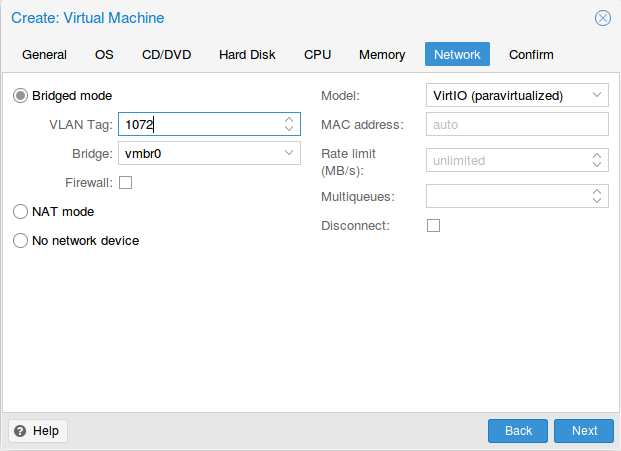Image resolution: width=621 pixels, height=451 pixels.
Task: Switch to the Hard Disk tab
Action: pyautogui.click(x=247, y=55)
